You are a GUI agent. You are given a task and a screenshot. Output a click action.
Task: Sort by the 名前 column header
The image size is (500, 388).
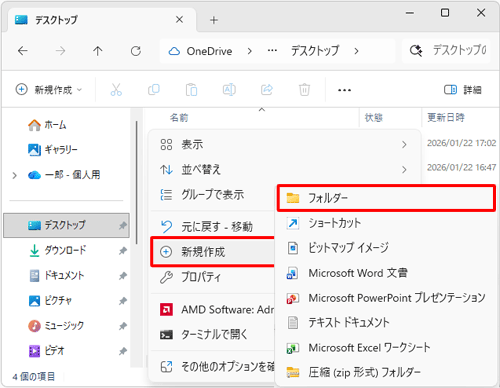(179, 117)
